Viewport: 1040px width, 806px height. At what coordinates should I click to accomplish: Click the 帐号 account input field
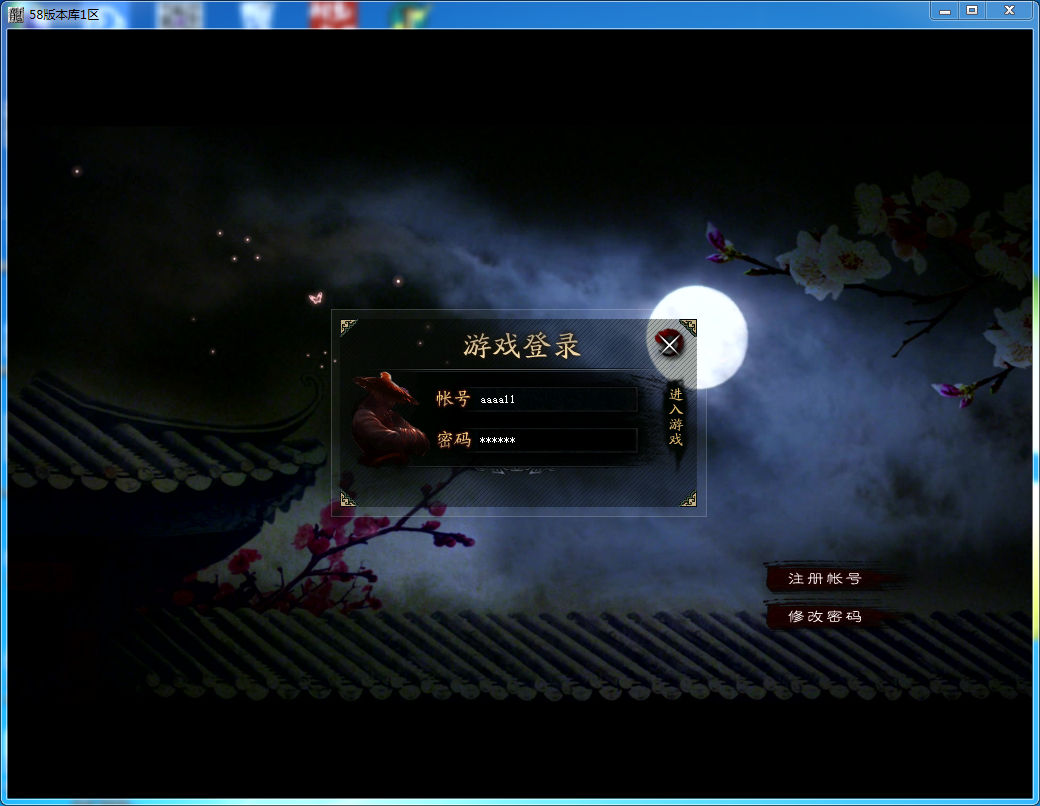(x=554, y=399)
